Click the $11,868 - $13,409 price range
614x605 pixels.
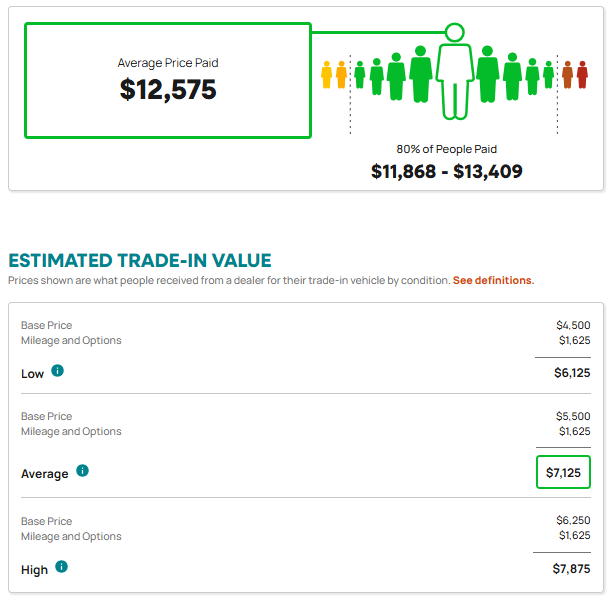click(x=447, y=172)
